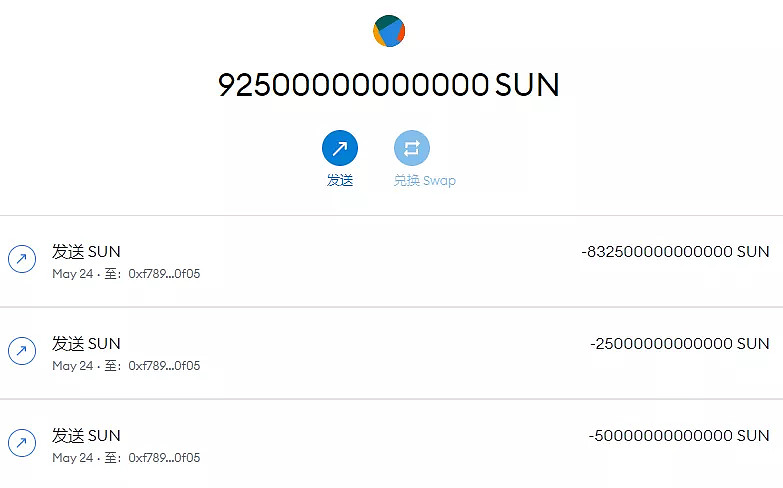The image size is (783, 488).
Task: Open 发送 SUN title of -832500000000000 transaction
Action: [86, 251]
